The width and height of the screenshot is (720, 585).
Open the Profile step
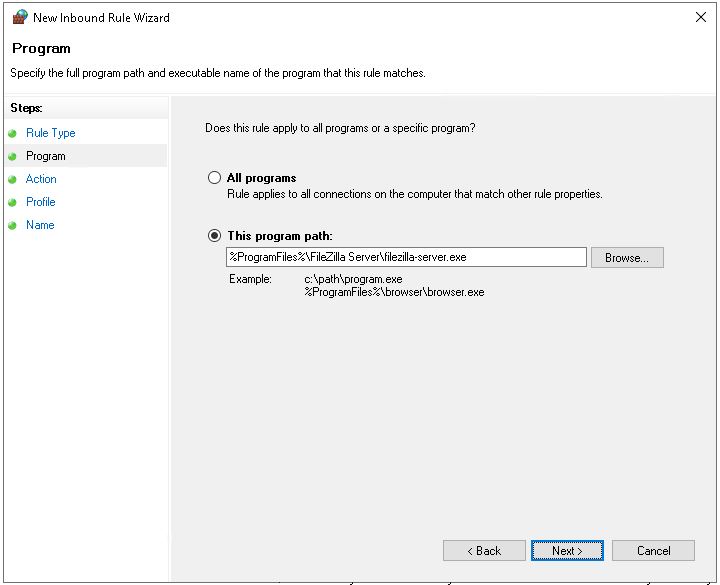point(41,202)
